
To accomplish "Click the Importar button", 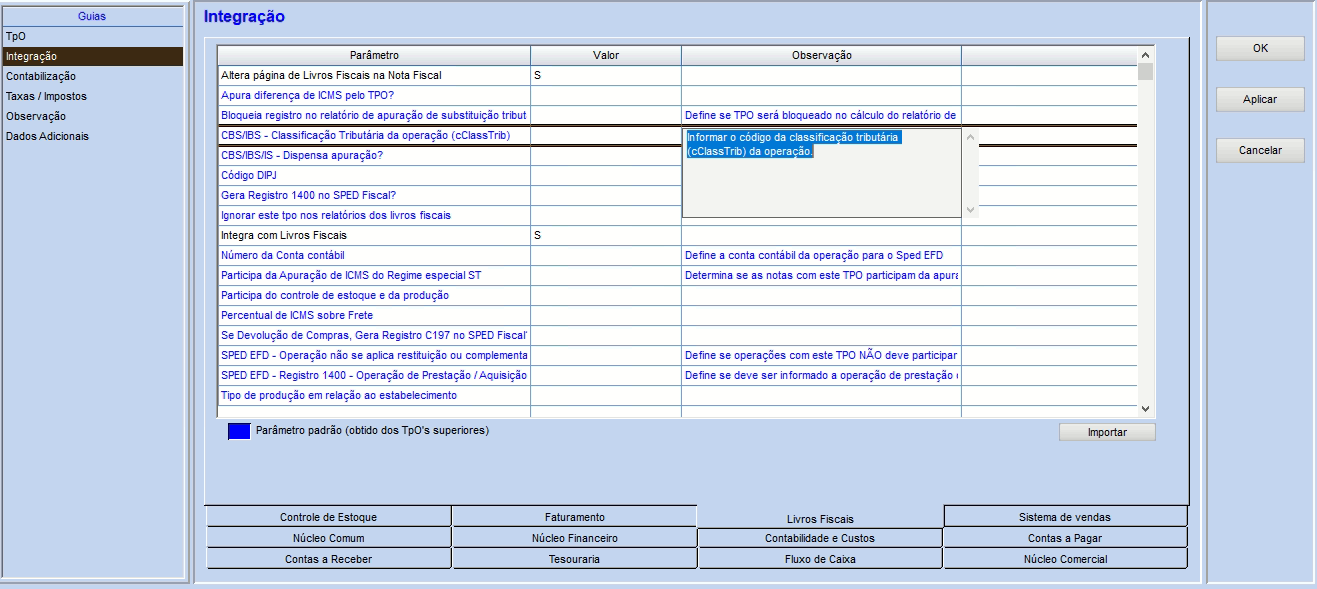I will [x=1106, y=432].
